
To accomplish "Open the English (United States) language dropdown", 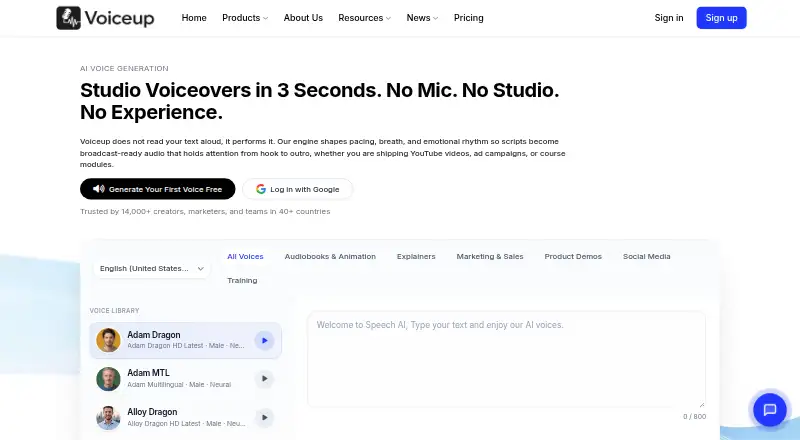I will click(x=152, y=268).
